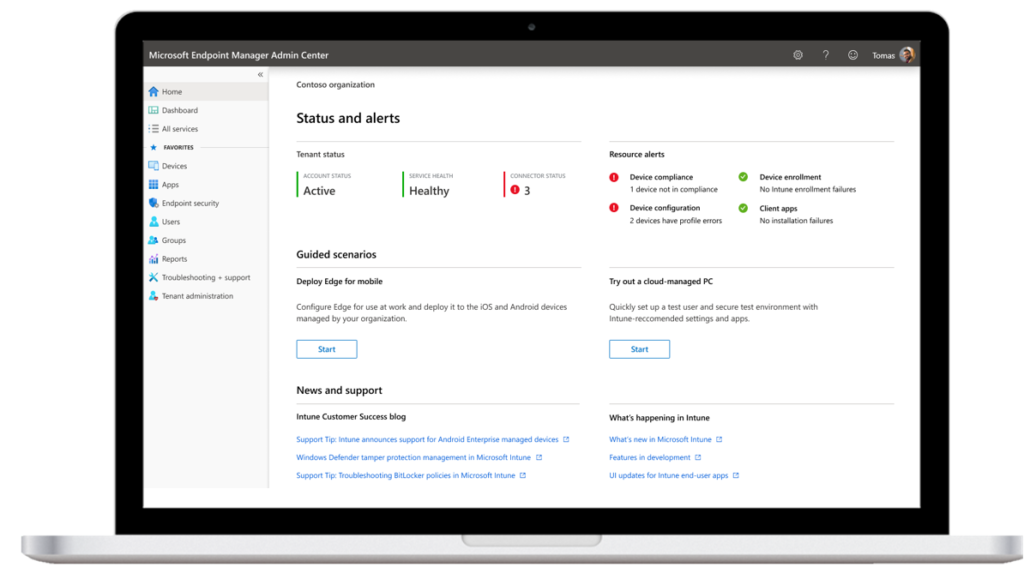Image resolution: width=1024 pixels, height=577 pixels.
Task: Click '2 devices have profile errors' text
Action: (676, 221)
